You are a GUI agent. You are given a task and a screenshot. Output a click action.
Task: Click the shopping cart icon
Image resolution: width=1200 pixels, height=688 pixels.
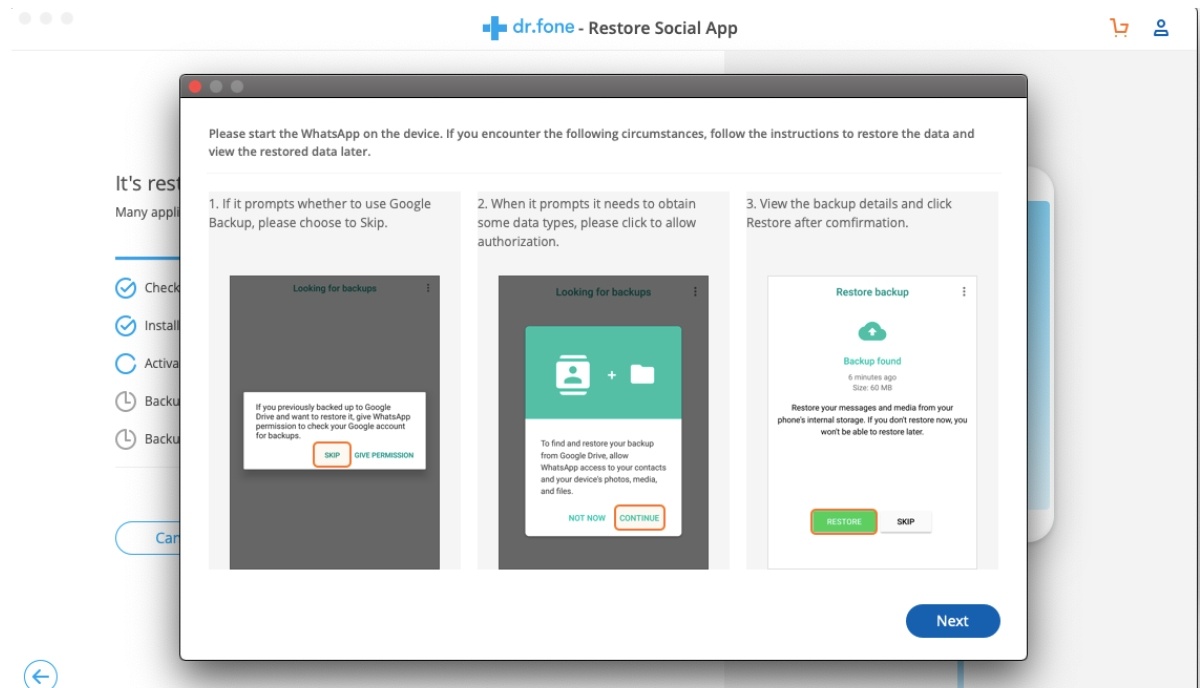pyautogui.click(x=1120, y=28)
